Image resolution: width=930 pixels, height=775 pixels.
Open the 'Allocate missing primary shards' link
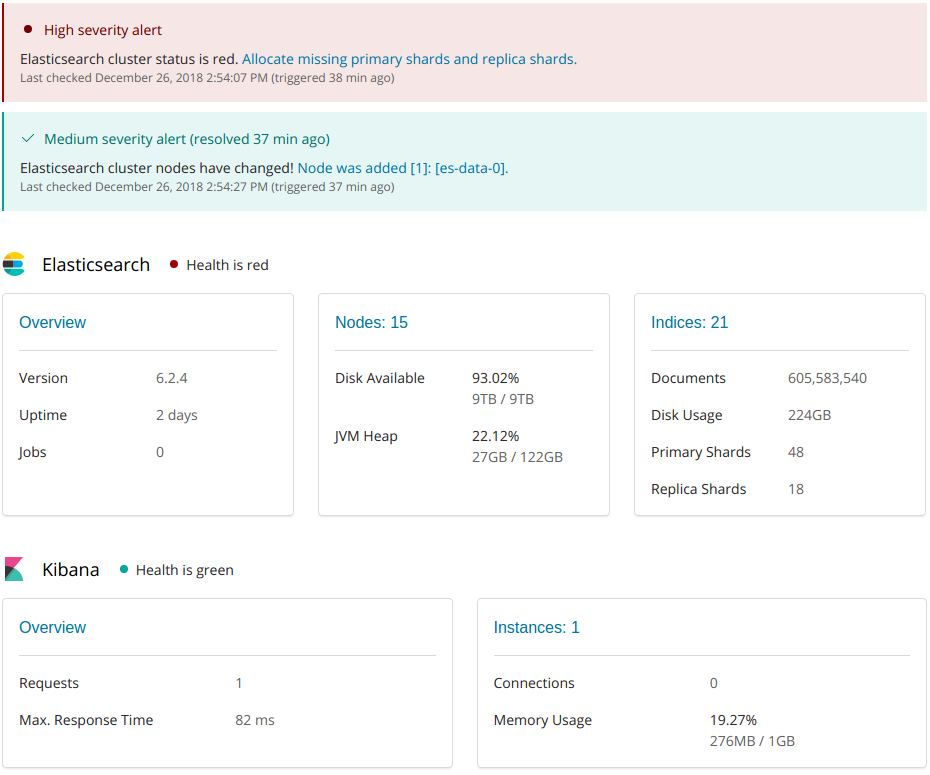pos(408,59)
